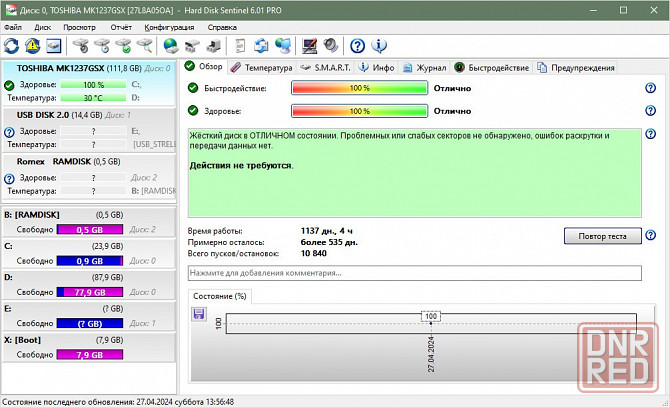
Task: Click the document report toolbar icon
Action: (x=240, y=45)
